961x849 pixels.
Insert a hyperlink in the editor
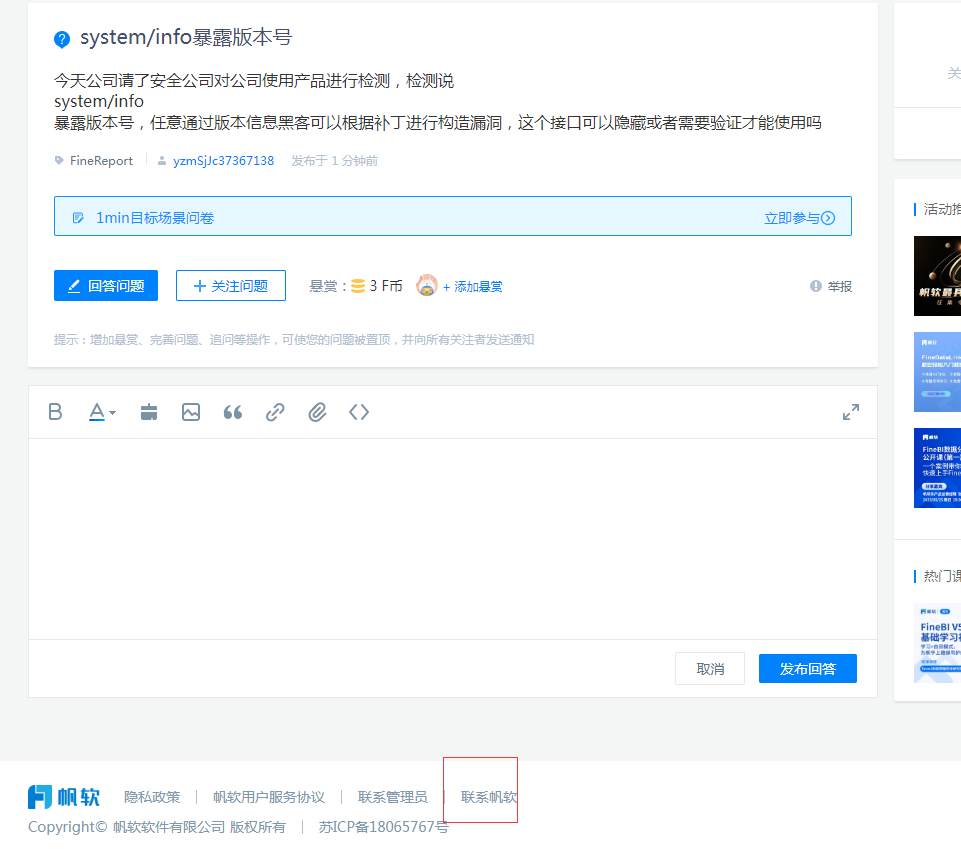pos(275,412)
